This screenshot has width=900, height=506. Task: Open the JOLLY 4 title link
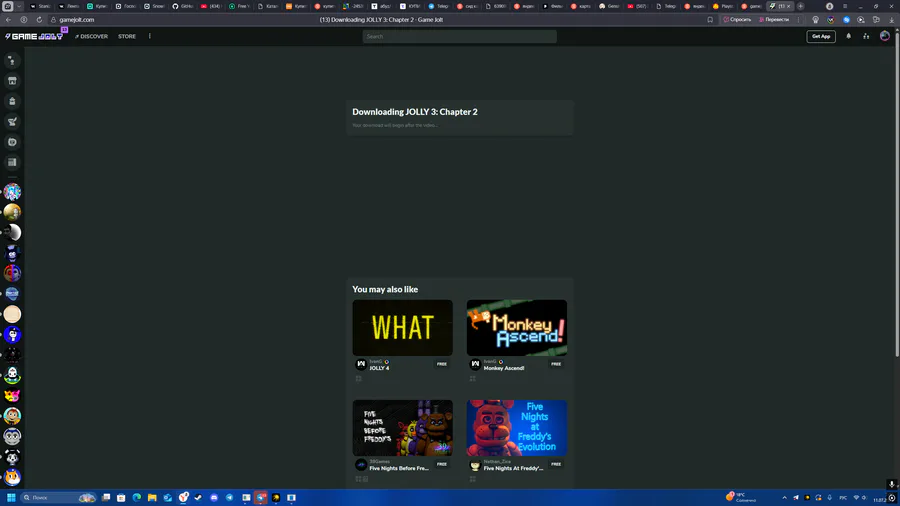[x=379, y=368]
